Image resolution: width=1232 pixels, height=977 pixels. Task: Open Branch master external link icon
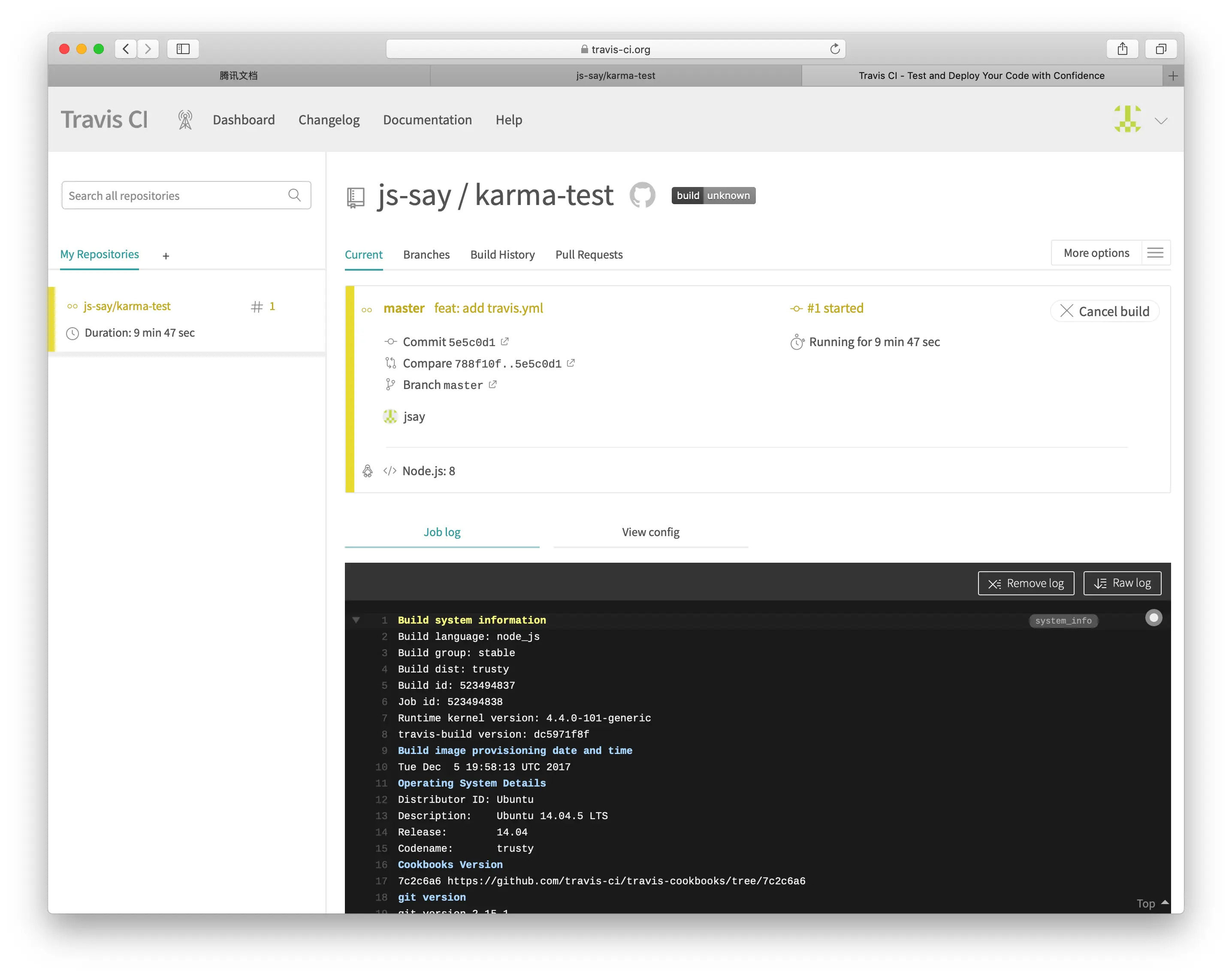492,385
